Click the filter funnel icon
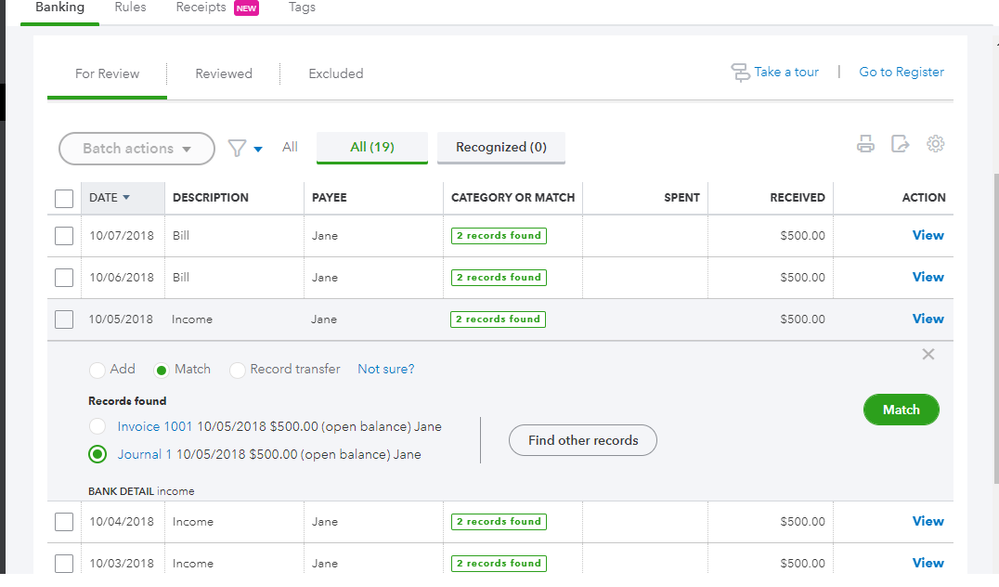This screenshot has width=999, height=587. 237,148
